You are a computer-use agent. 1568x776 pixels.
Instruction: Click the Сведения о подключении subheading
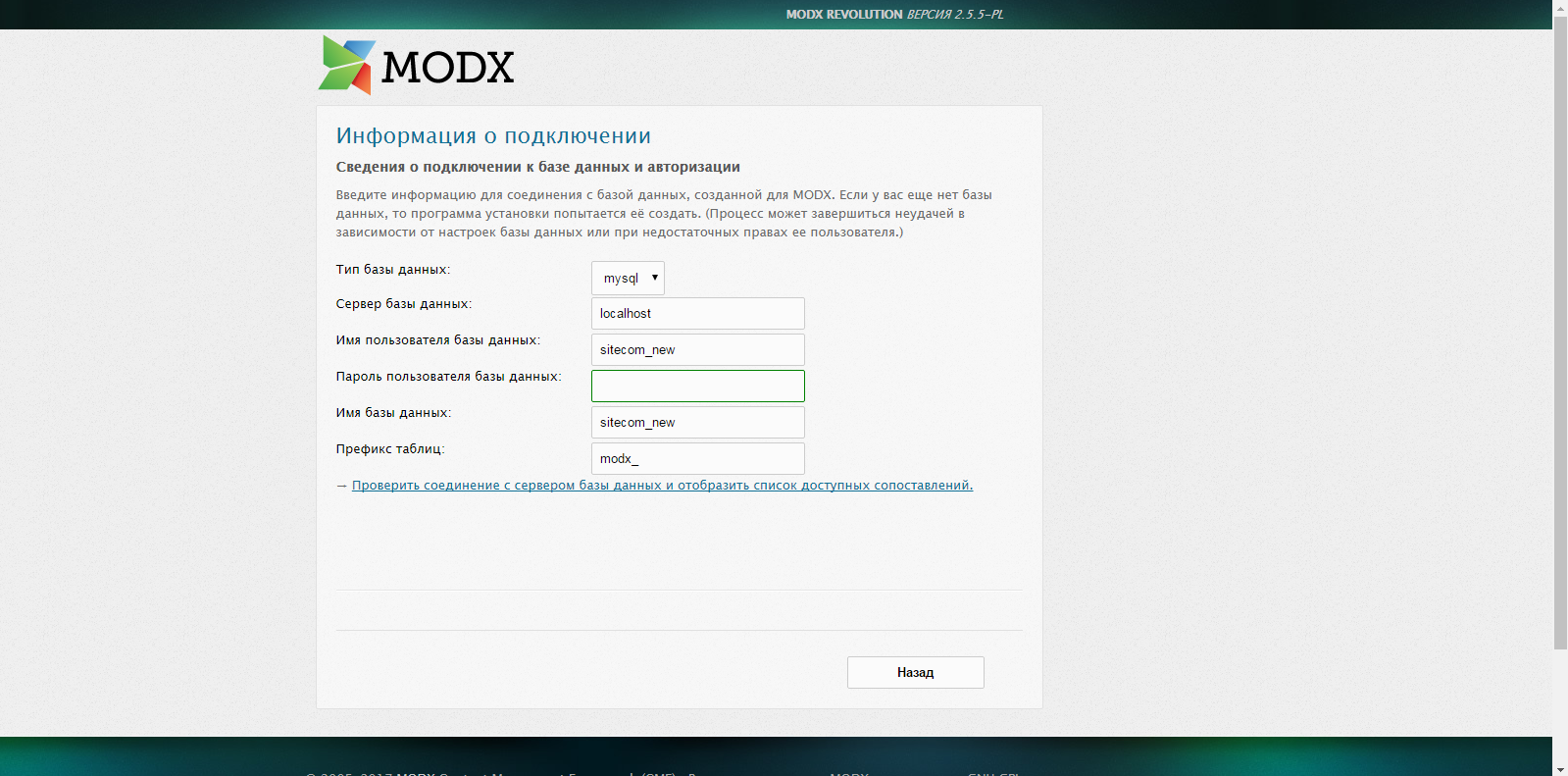pyautogui.click(x=538, y=167)
